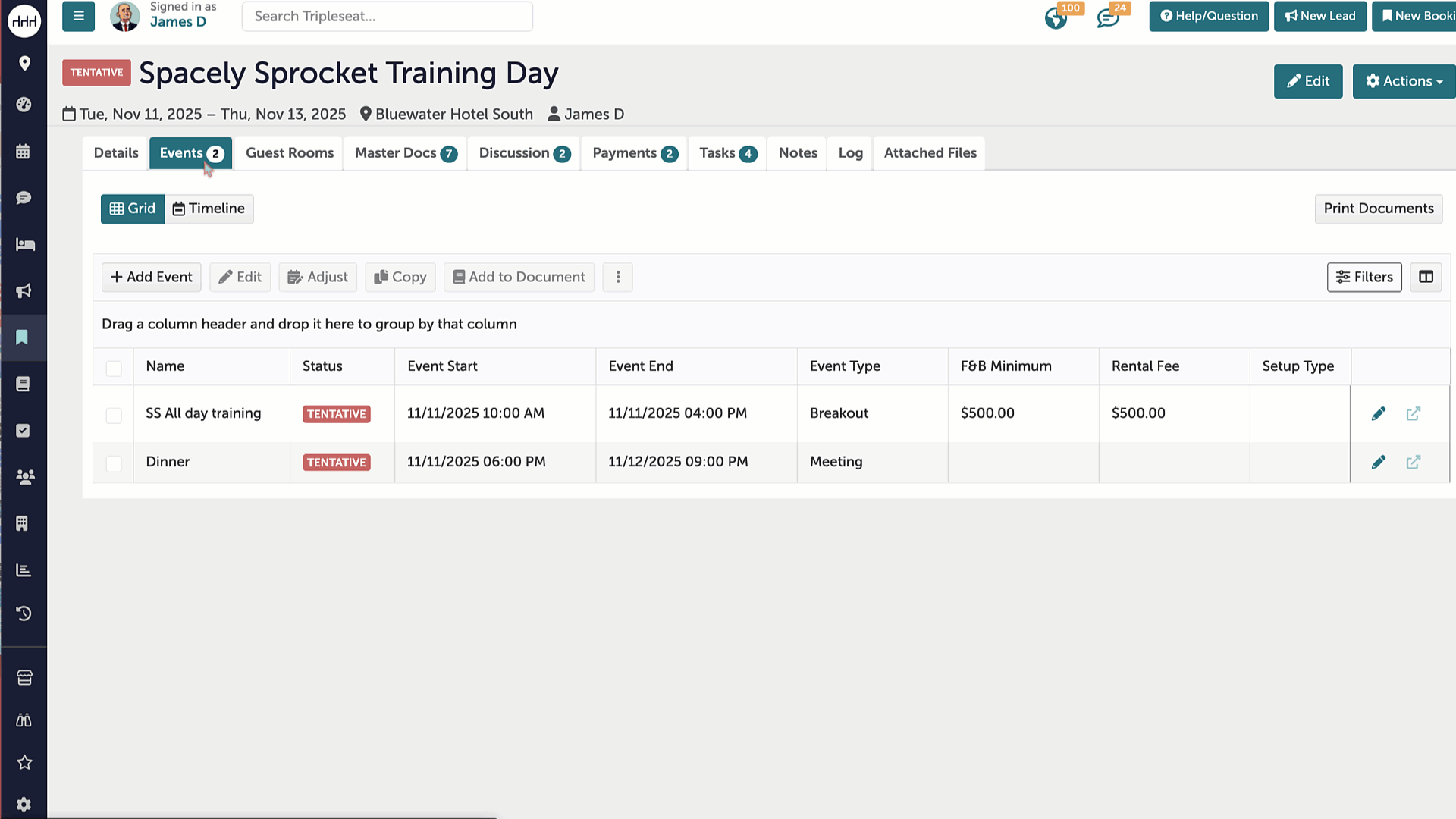
Task: Open the binoculars sidebar icon
Action: tap(24, 720)
